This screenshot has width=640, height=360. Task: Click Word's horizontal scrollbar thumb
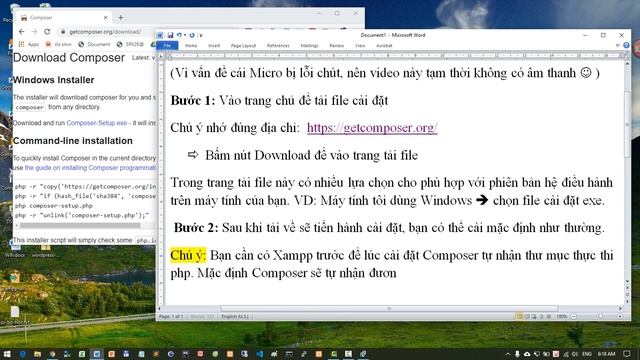tap(389, 309)
